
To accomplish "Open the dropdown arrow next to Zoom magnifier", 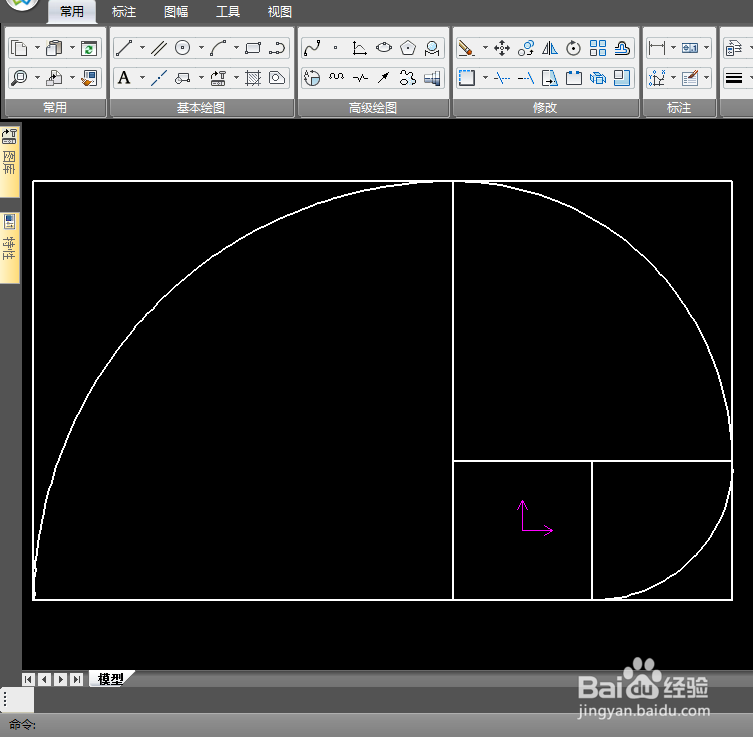I will pyautogui.click(x=37, y=77).
